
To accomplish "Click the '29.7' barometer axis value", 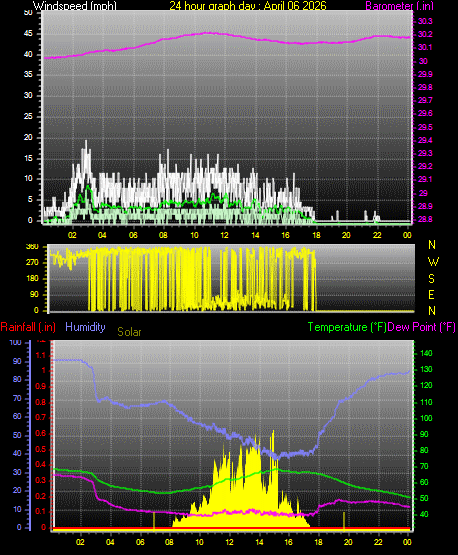I will [x=425, y=101].
